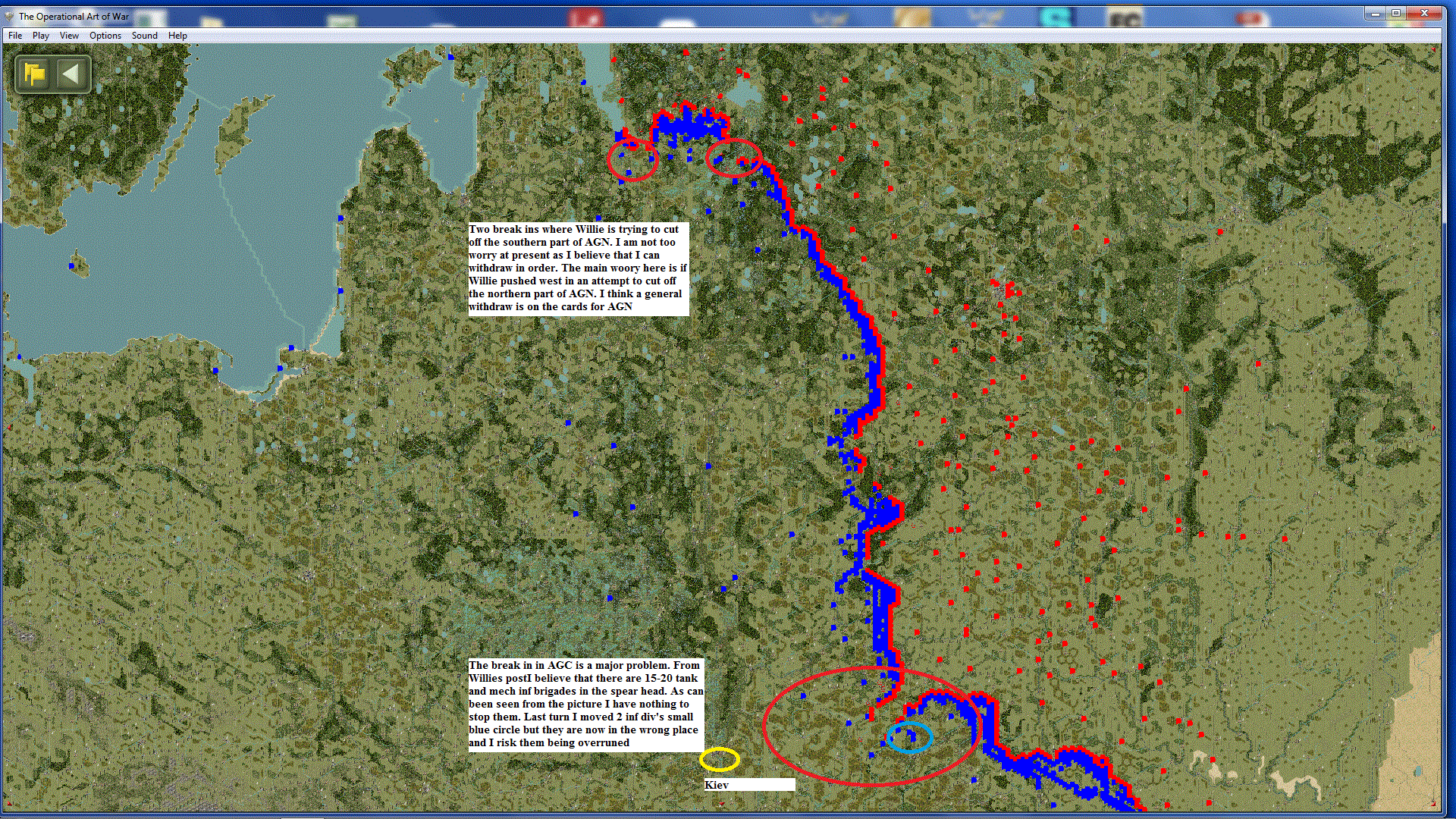The width and height of the screenshot is (1456, 819).
Task: Close the Operational Art of War window
Action: click(x=1424, y=14)
